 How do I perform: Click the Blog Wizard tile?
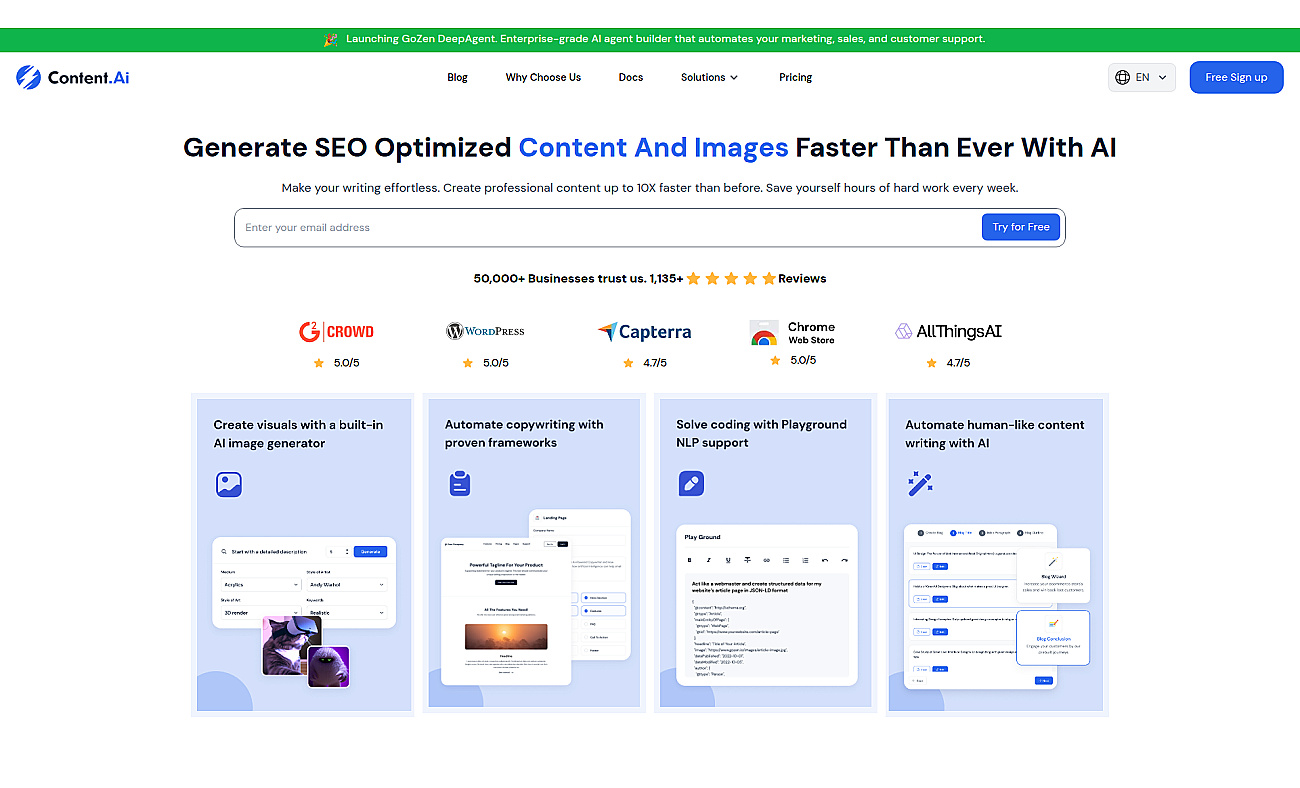pos(1053,576)
